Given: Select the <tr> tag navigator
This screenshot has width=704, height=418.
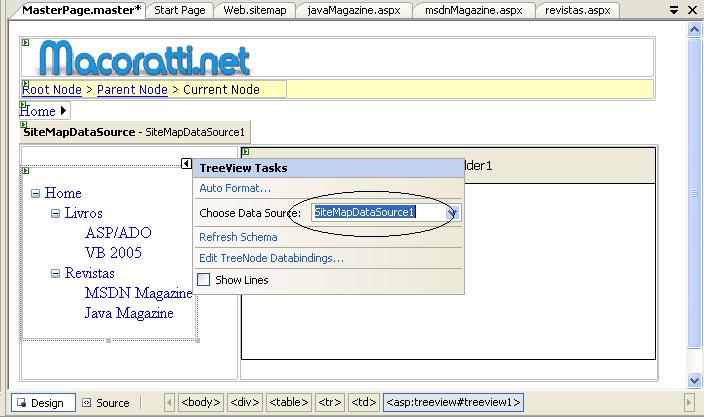Looking at the screenshot, I should point(330,402).
